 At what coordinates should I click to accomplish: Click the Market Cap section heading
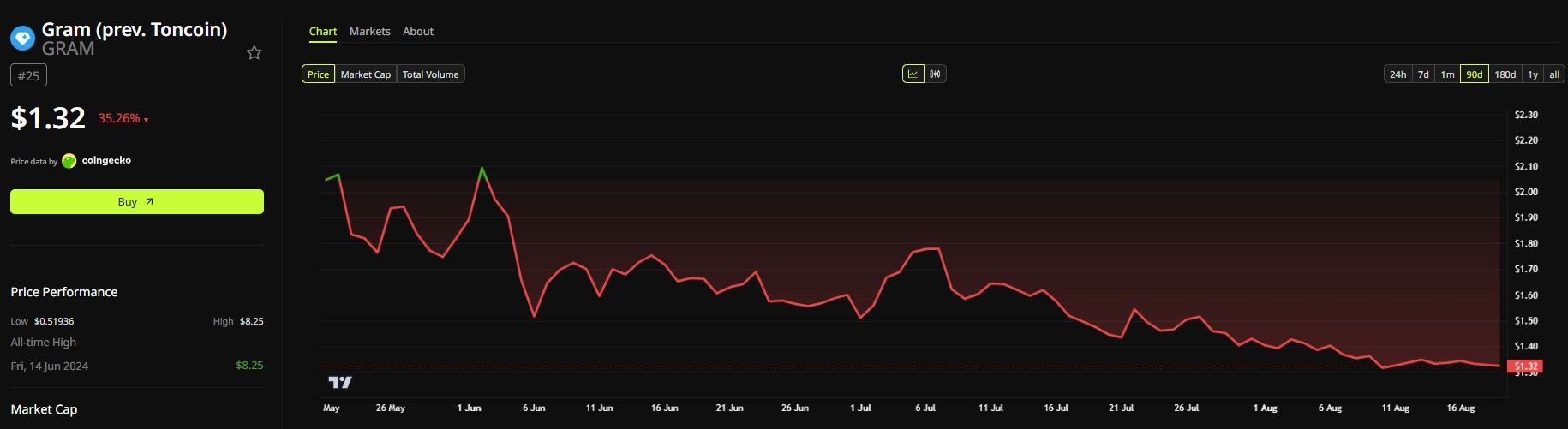[x=44, y=409]
